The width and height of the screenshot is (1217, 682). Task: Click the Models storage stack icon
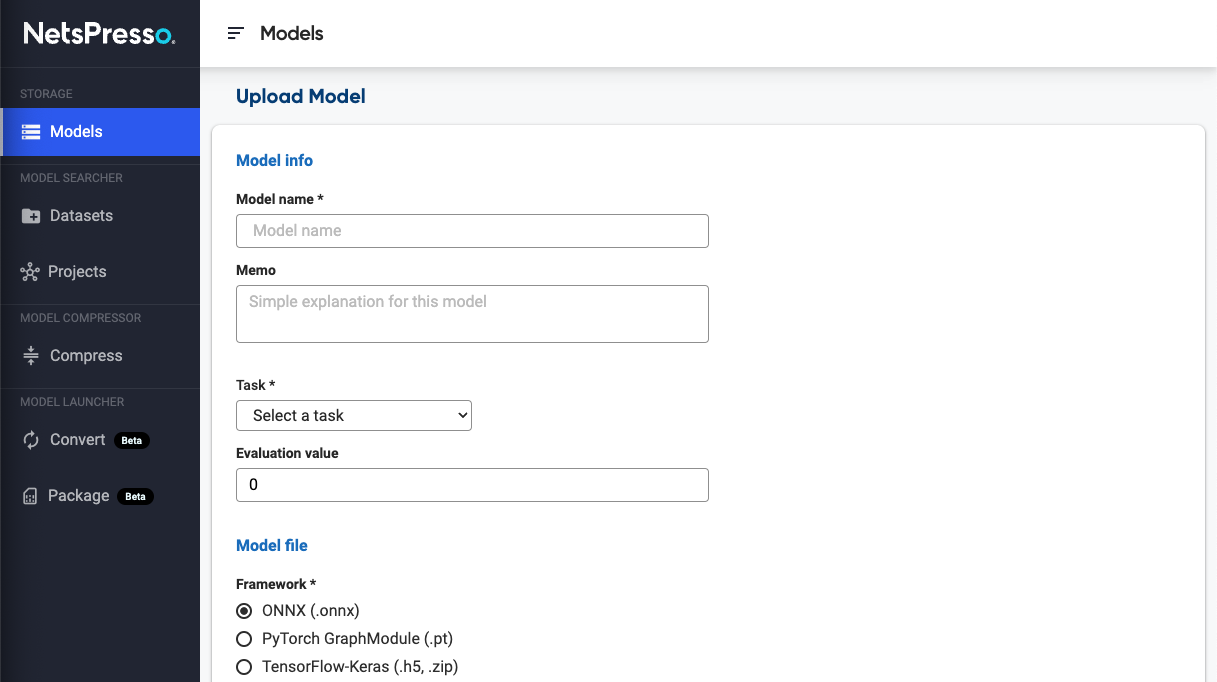click(31, 132)
